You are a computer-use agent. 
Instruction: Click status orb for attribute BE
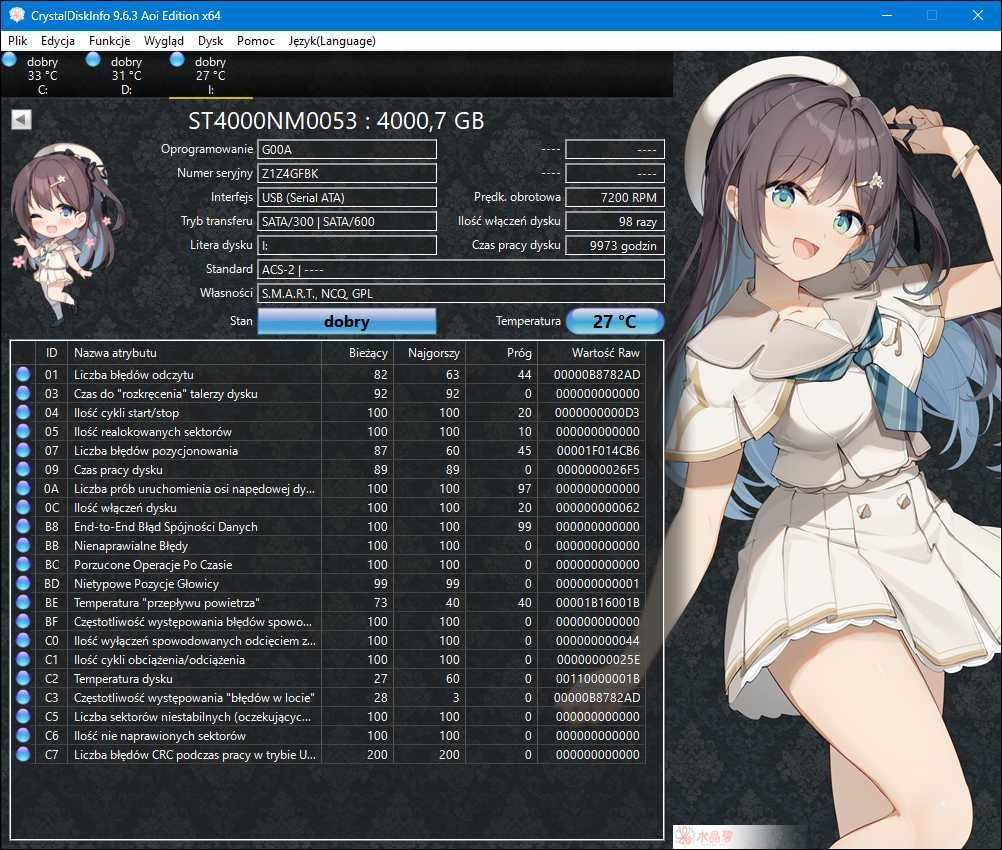pos(23,603)
